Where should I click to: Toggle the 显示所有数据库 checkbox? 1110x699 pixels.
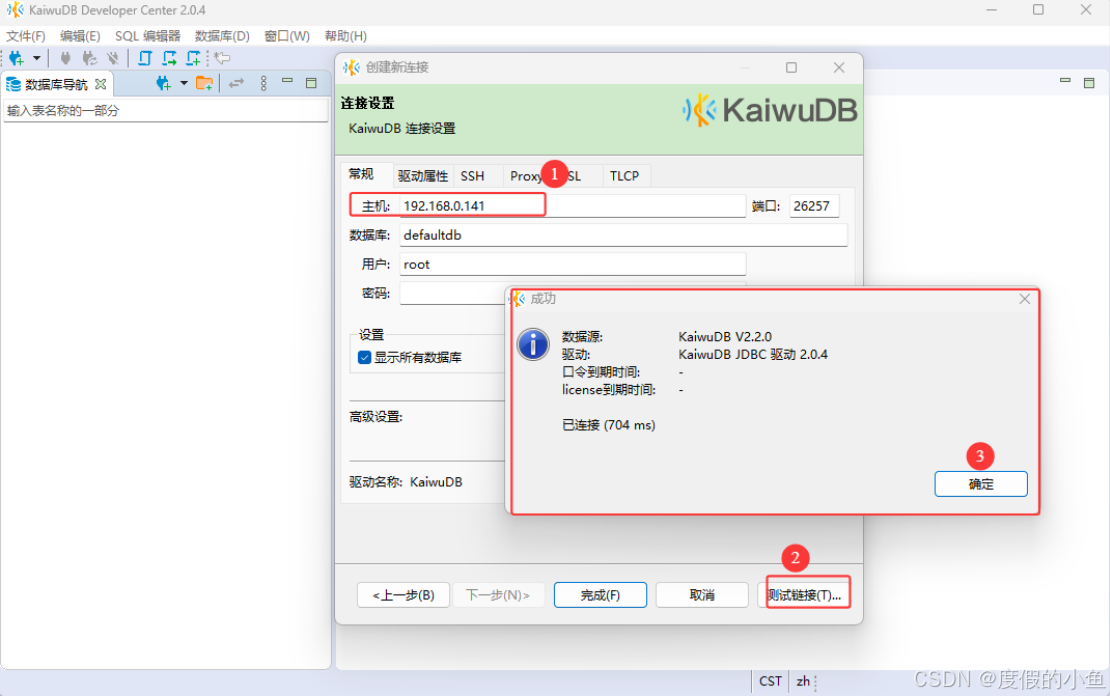coord(365,357)
